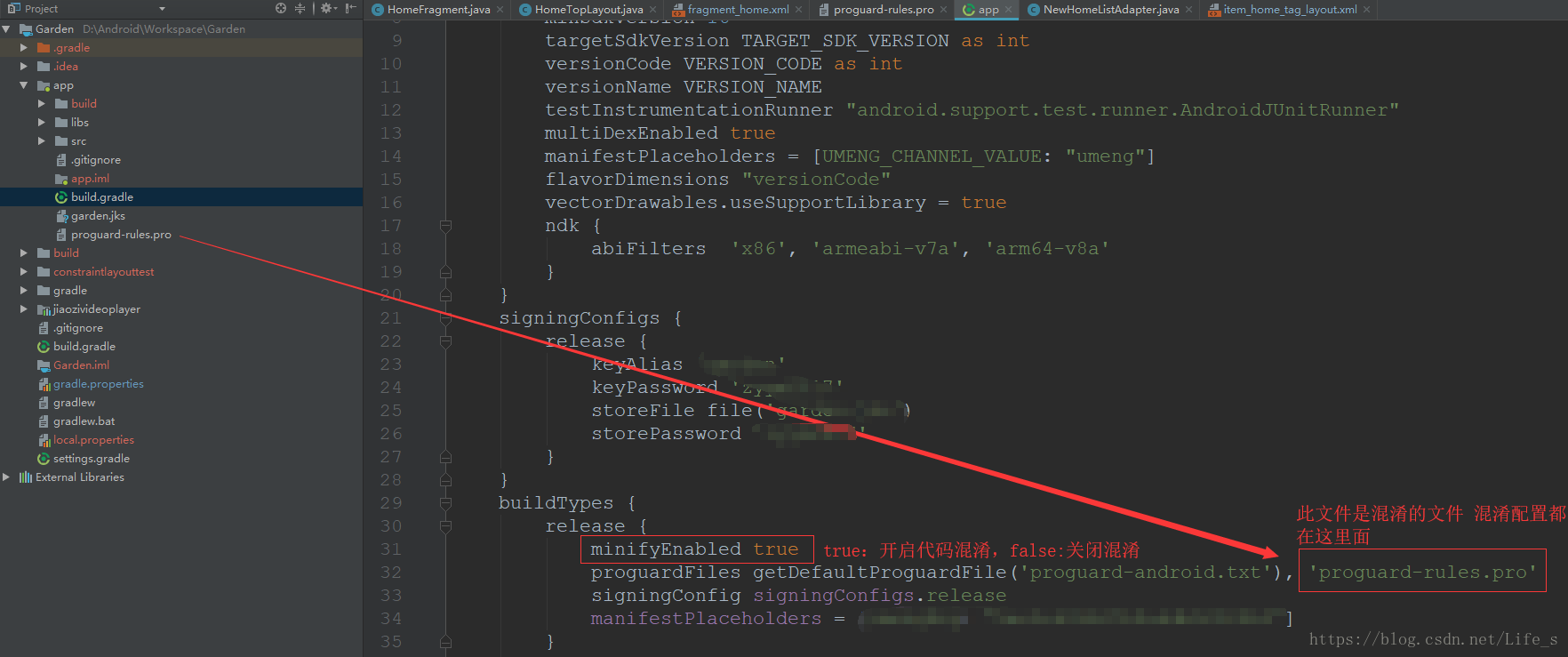
Task: Expand the .gradle folder
Action: pos(24,48)
